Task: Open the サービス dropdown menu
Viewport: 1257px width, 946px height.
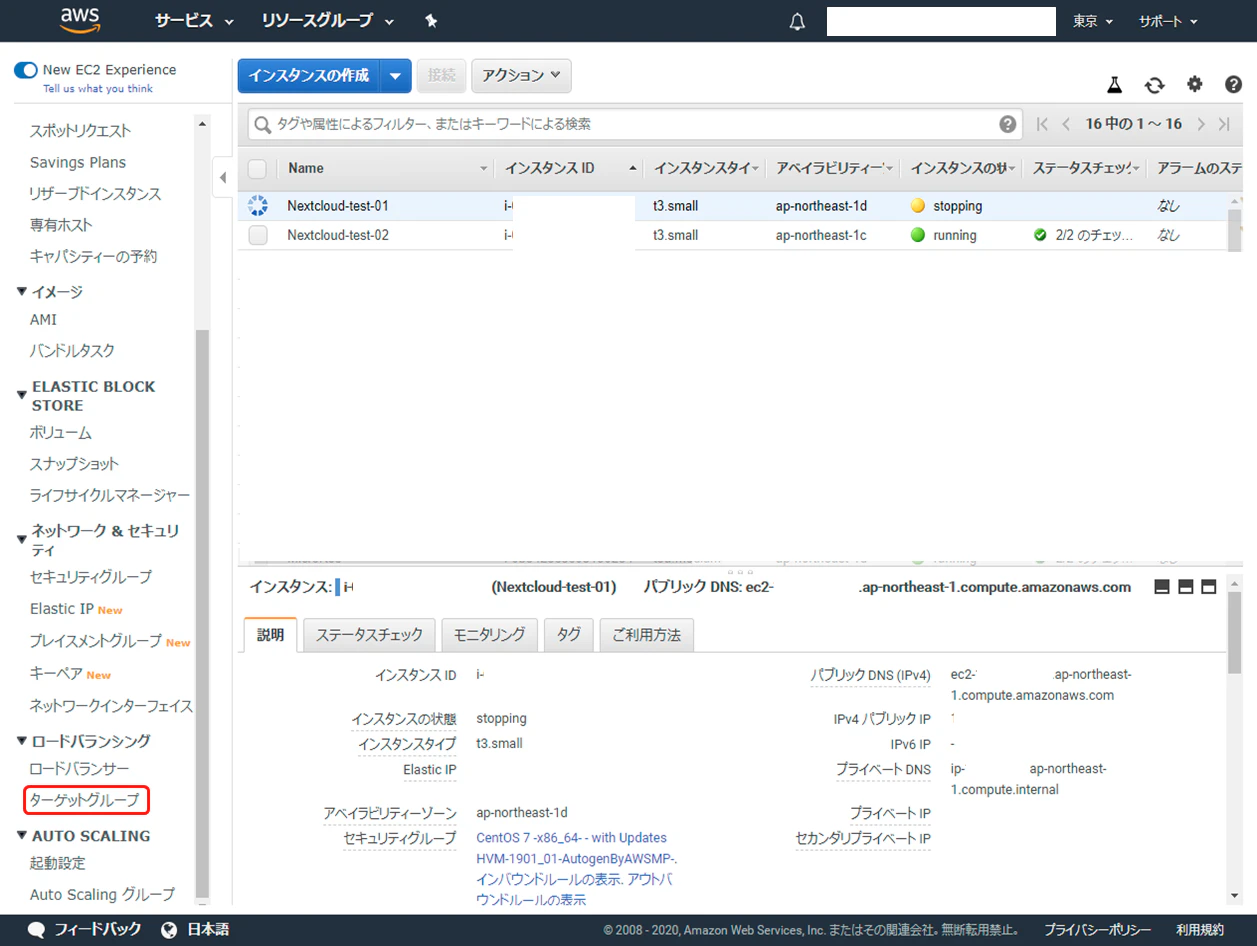Action: 194,21
